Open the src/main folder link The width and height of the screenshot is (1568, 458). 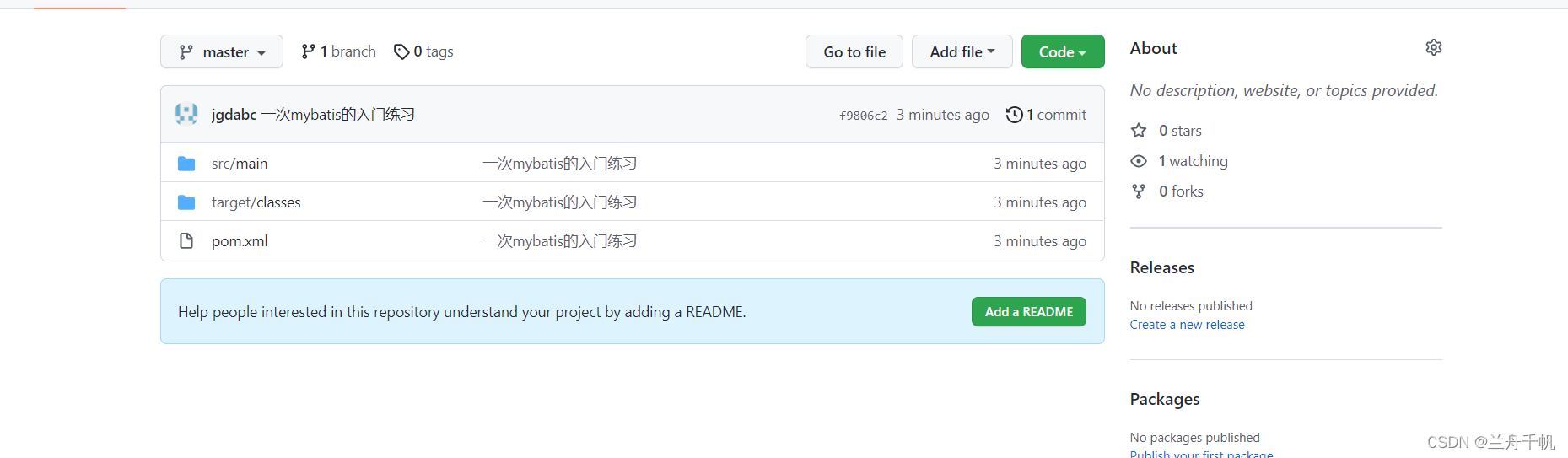(240, 164)
